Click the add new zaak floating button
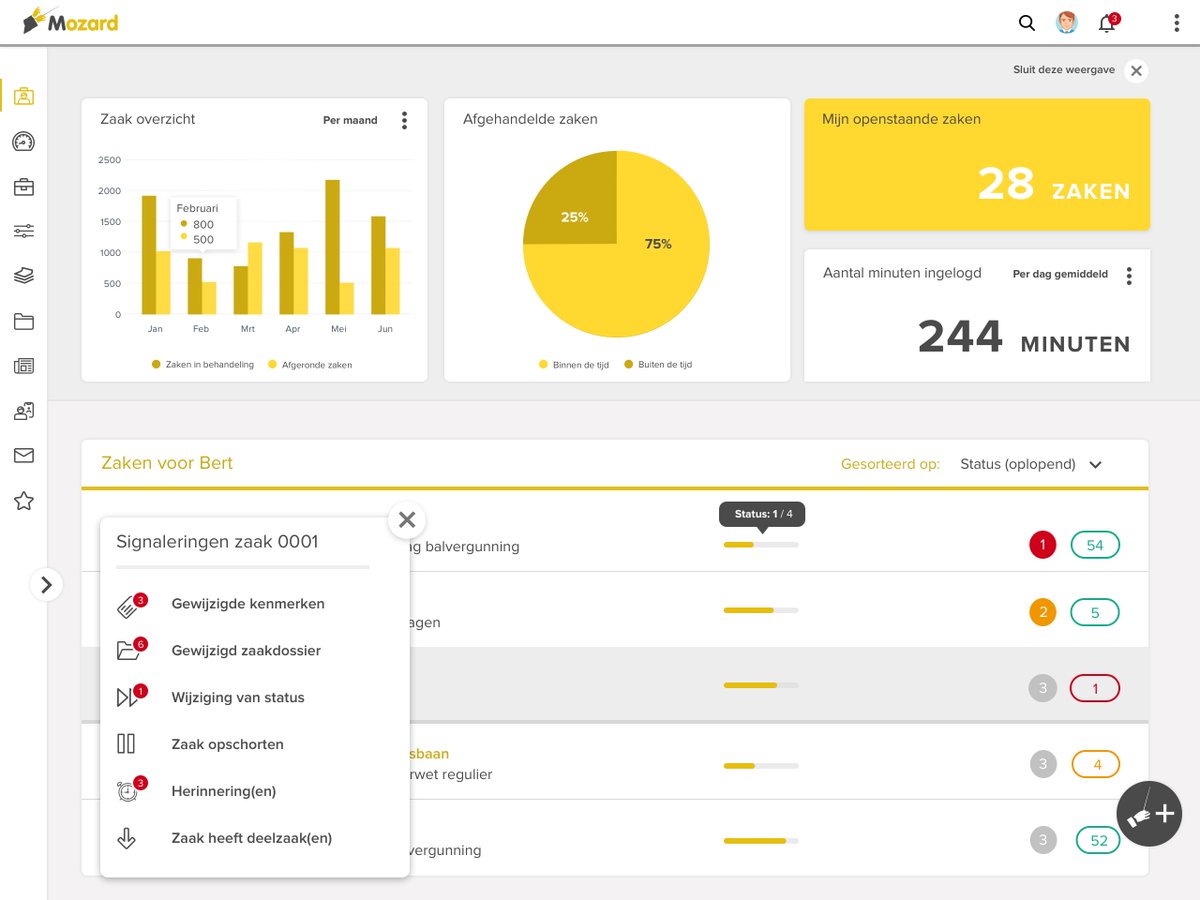Viewport: 1200px width, 900px height. pyautogui.click(x=1149, y=814)
